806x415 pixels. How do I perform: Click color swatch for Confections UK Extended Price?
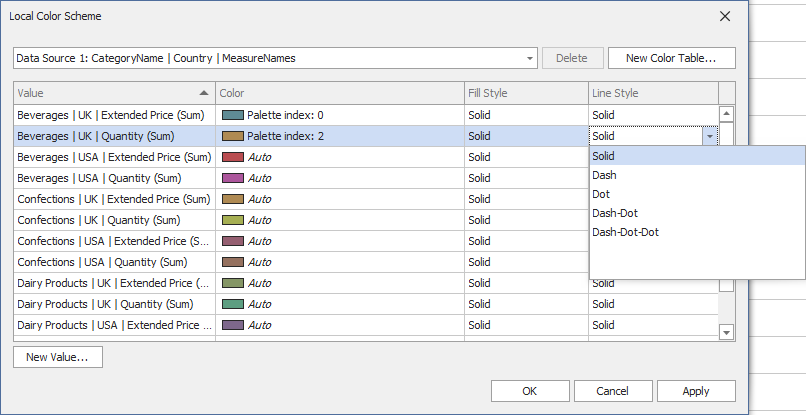point(232,199)
